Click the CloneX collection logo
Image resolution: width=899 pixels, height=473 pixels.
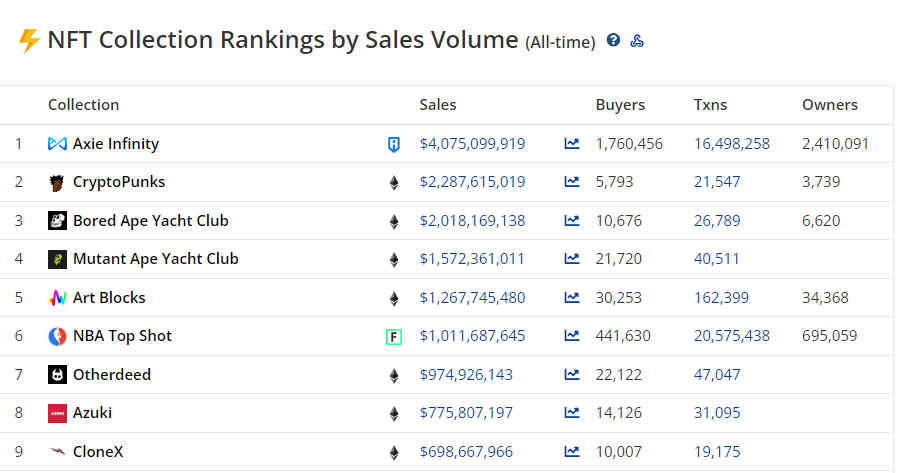[57, 452]
